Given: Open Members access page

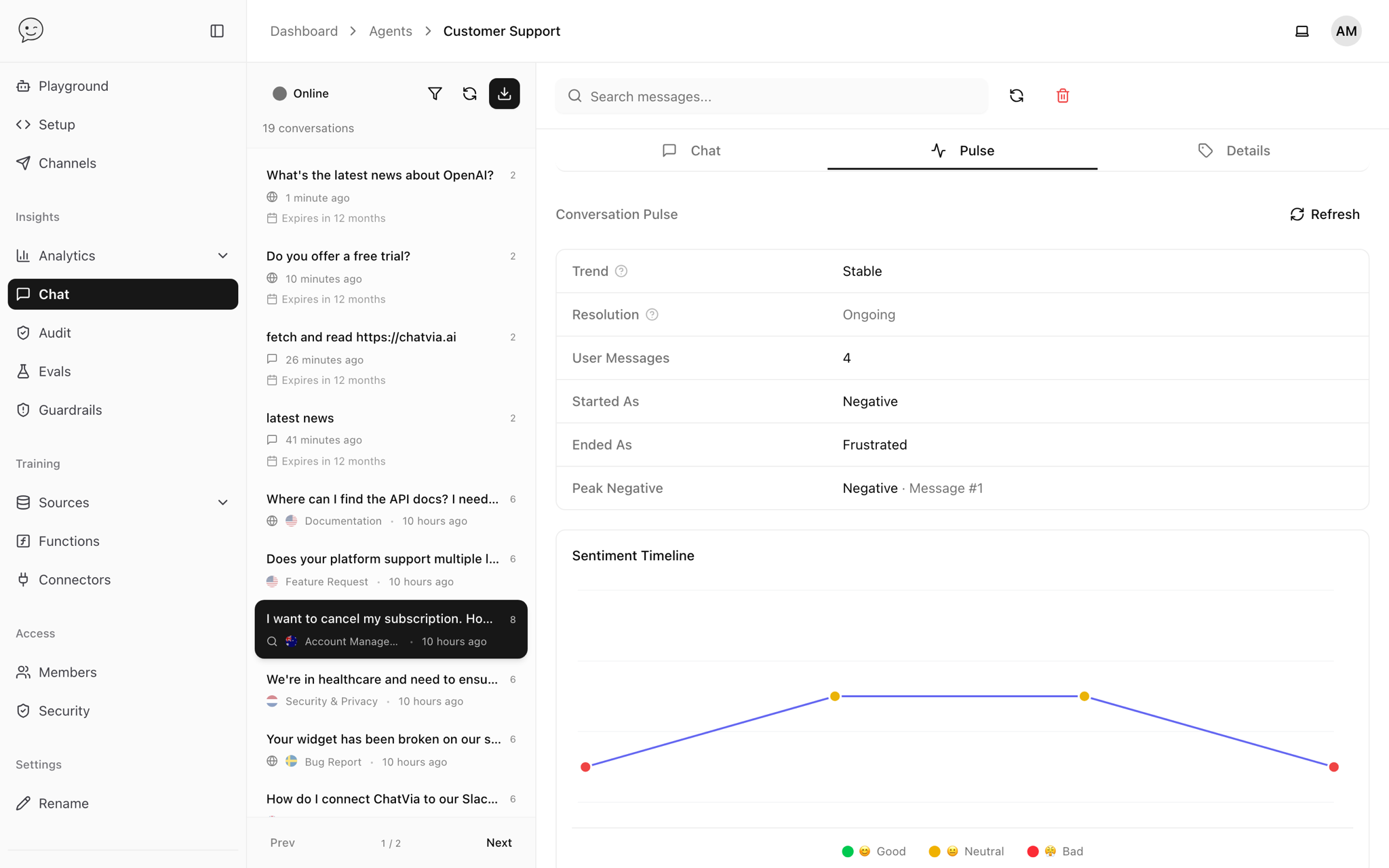Looking at the screenshot, I should pos(123,672).
